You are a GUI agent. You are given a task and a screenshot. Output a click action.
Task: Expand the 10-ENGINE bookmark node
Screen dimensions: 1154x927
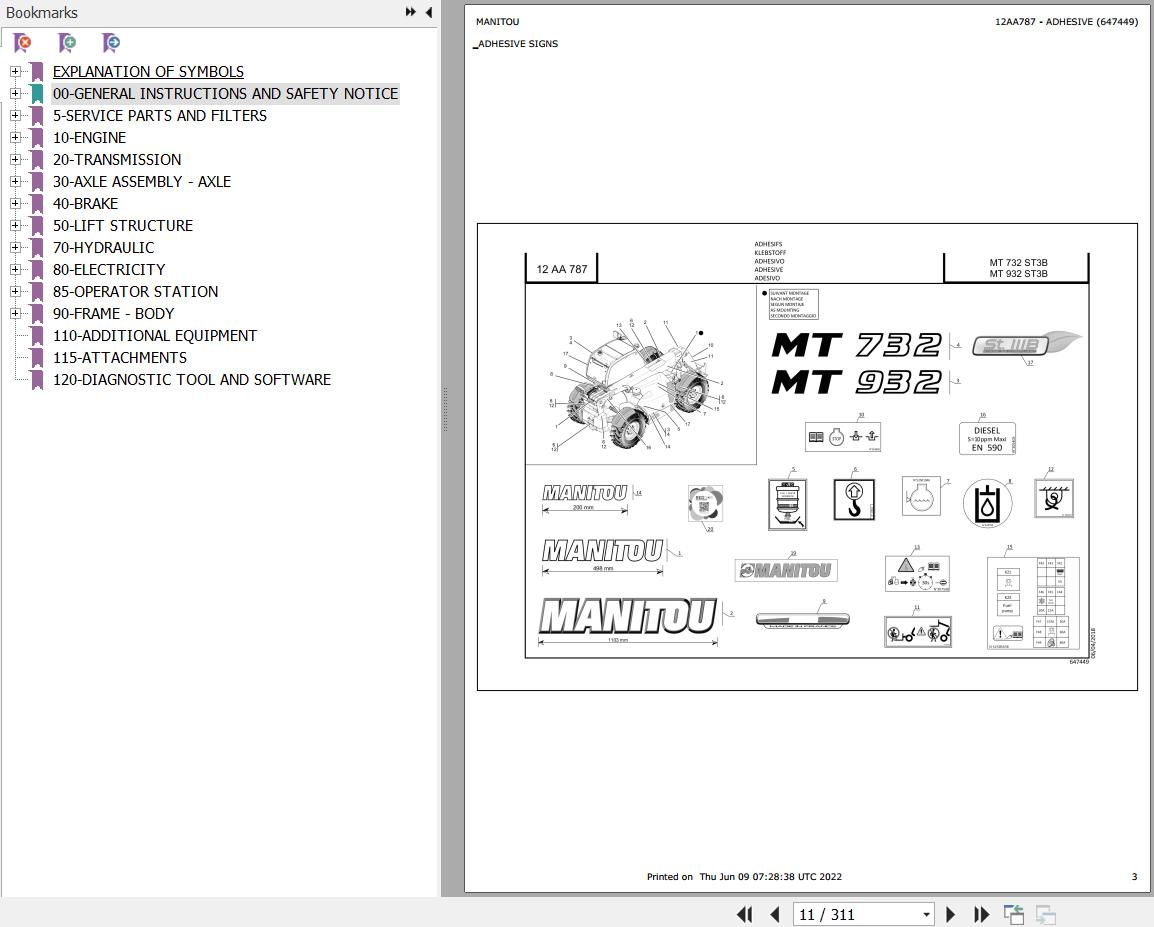point(15,138)
